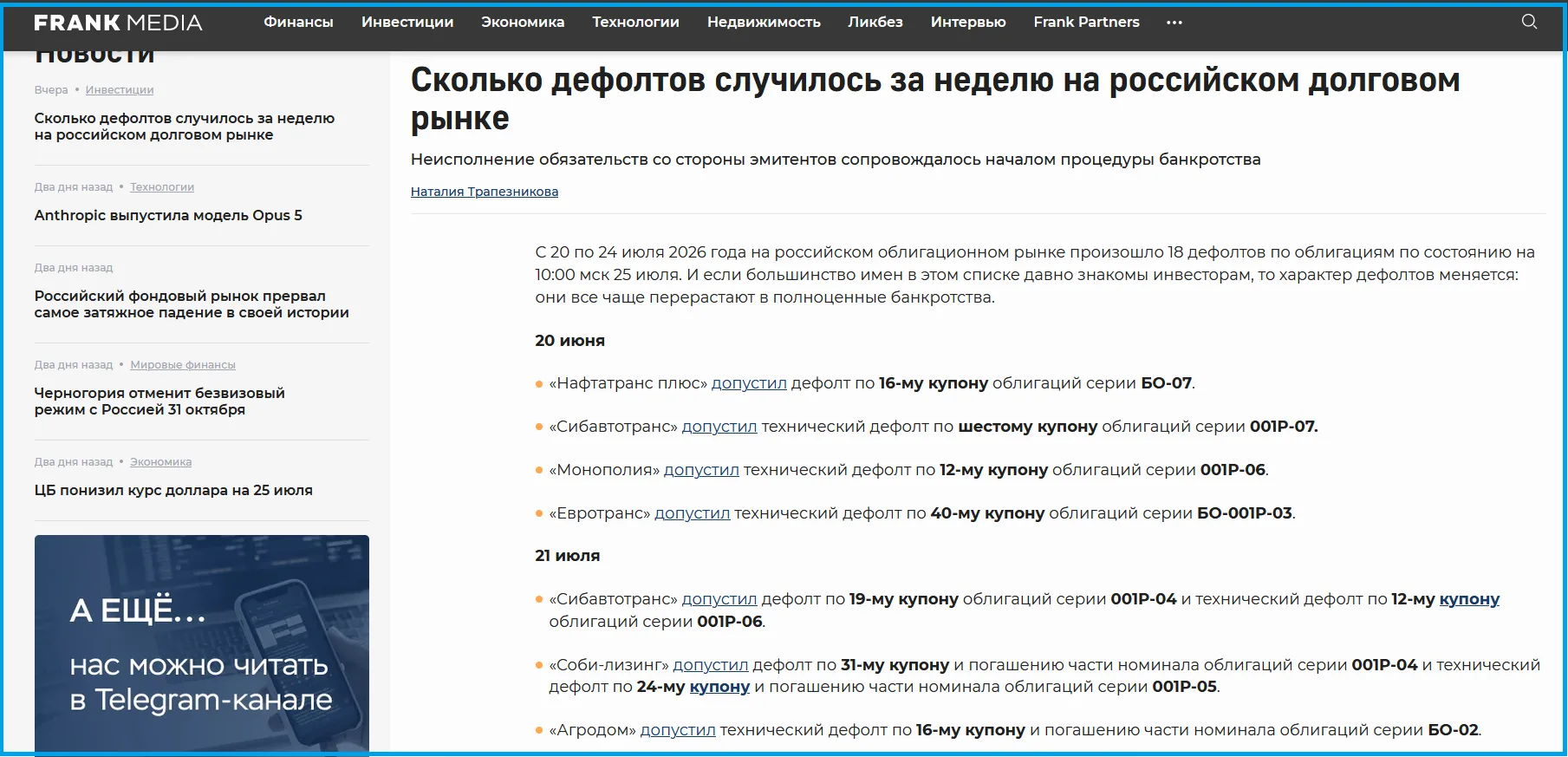Click the bold series 'БО-07' text
The width and height of the screenshot is (1568, 757).
tap(1167, 383)
